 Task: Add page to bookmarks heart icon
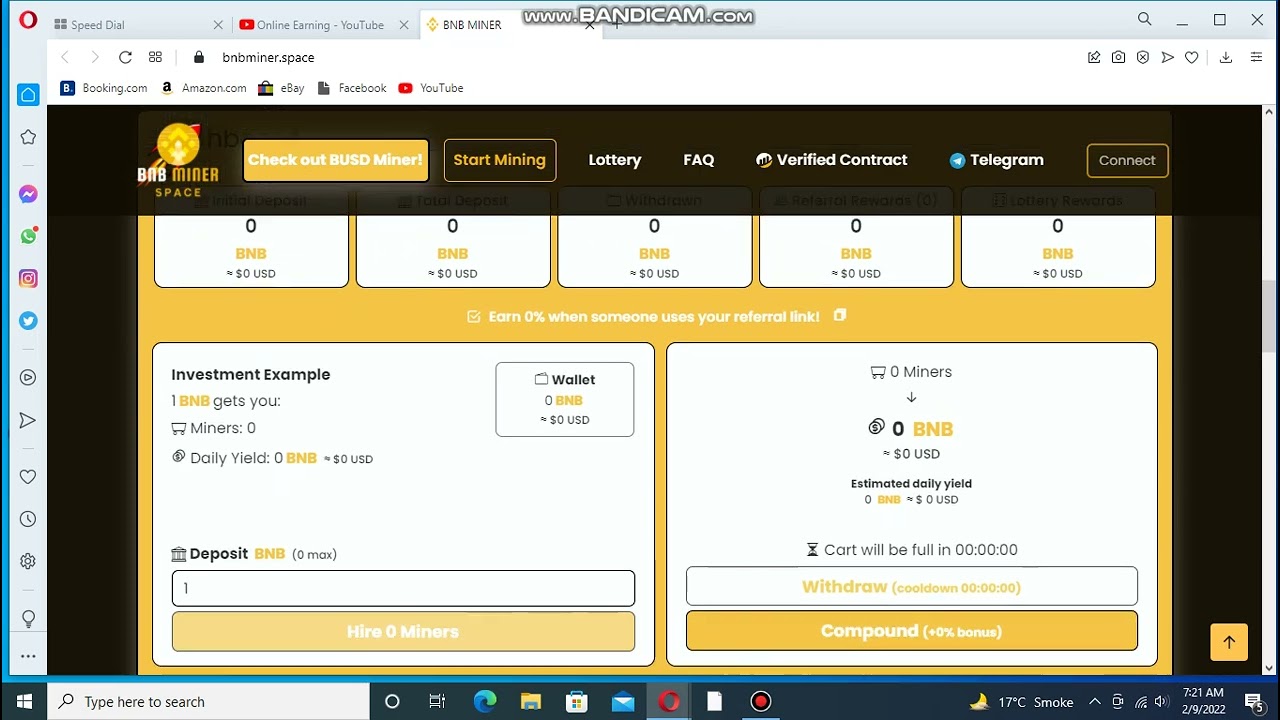click(x=1191, y=57)
